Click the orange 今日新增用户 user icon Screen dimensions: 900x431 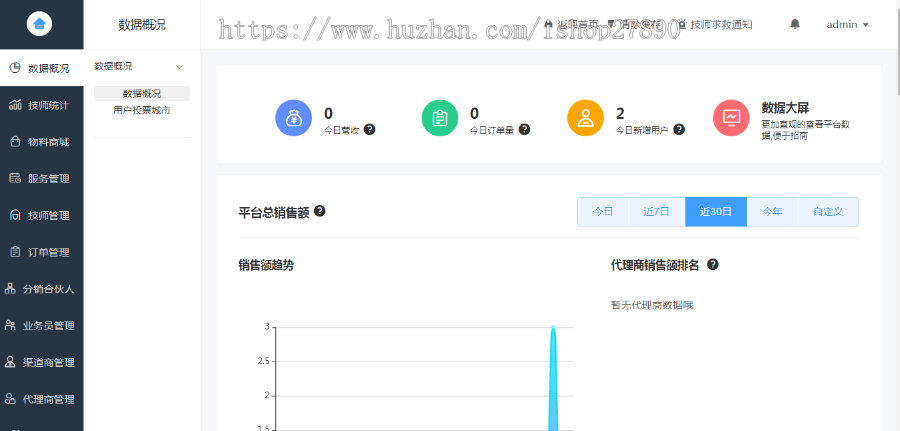[x=585, y=118]
